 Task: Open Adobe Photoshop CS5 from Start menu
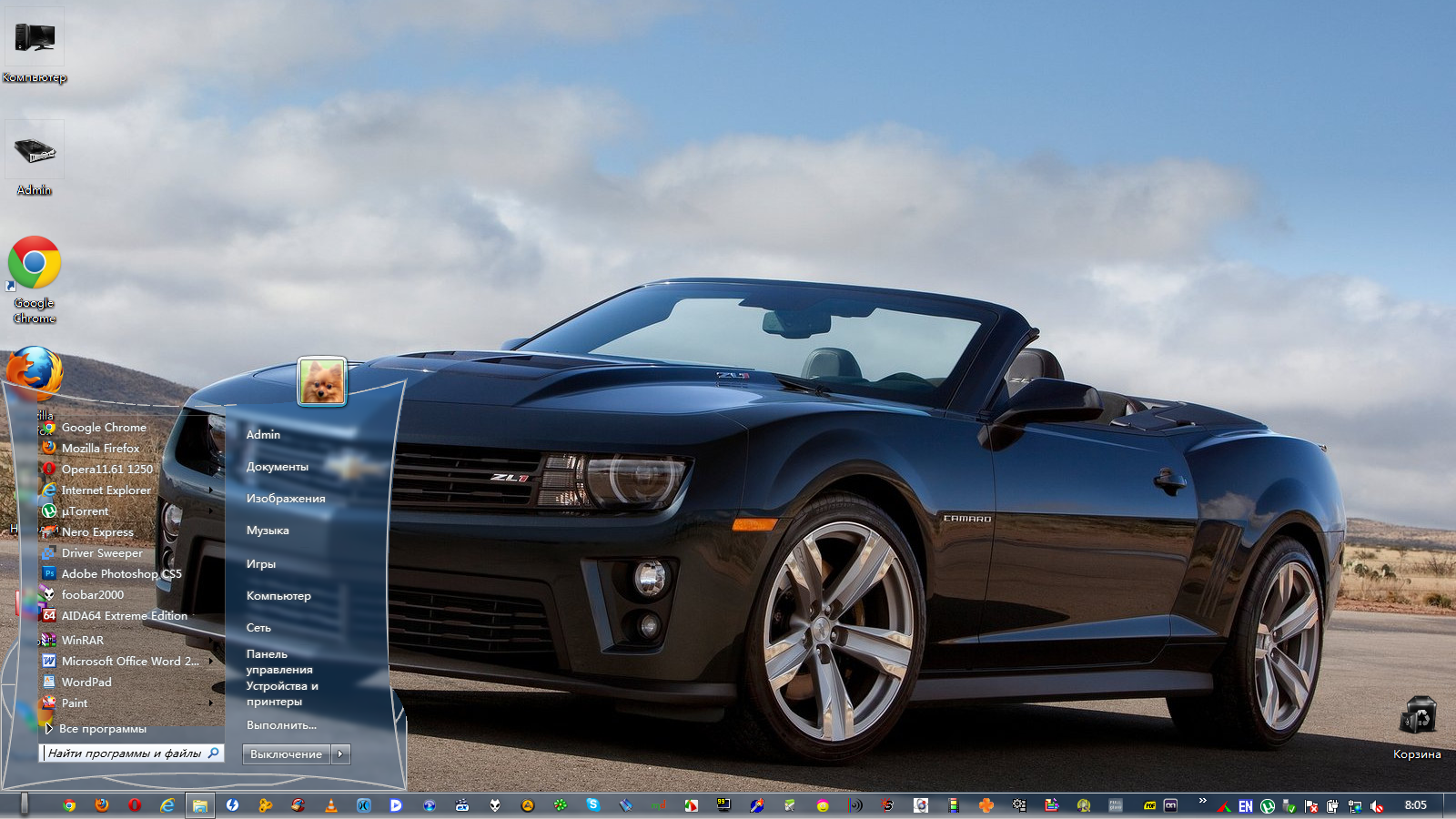coord(121,574)
